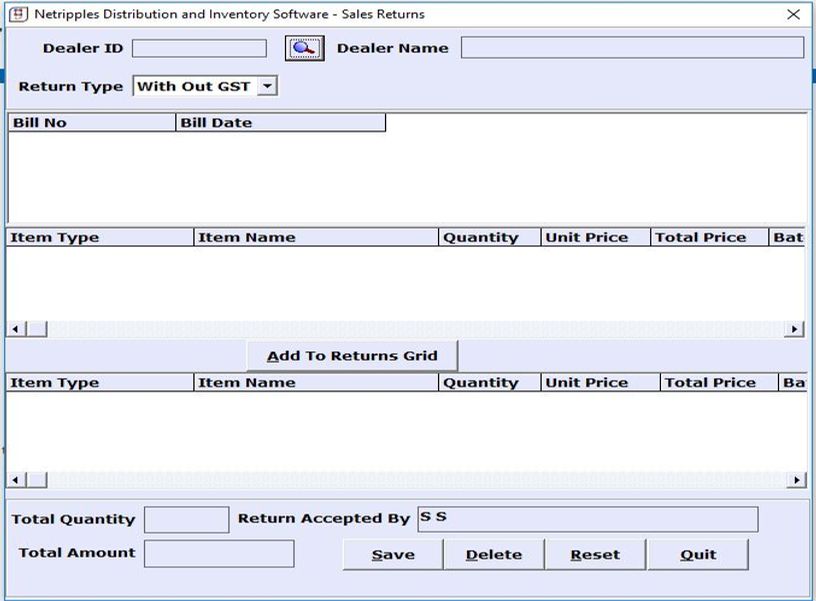Screen dimensions: 816x601
Task: Click the Dealer Name input field
Action: (x=632, y=48)
